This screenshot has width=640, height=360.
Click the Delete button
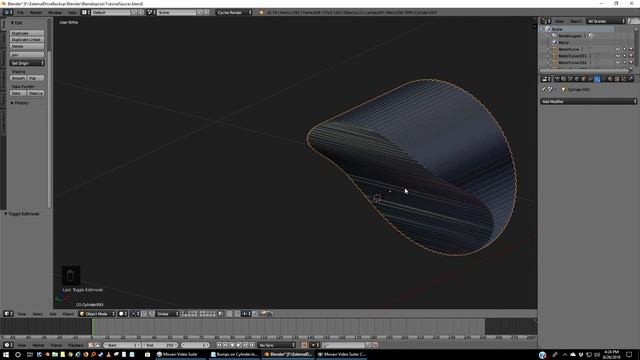[x=27, y=46]
